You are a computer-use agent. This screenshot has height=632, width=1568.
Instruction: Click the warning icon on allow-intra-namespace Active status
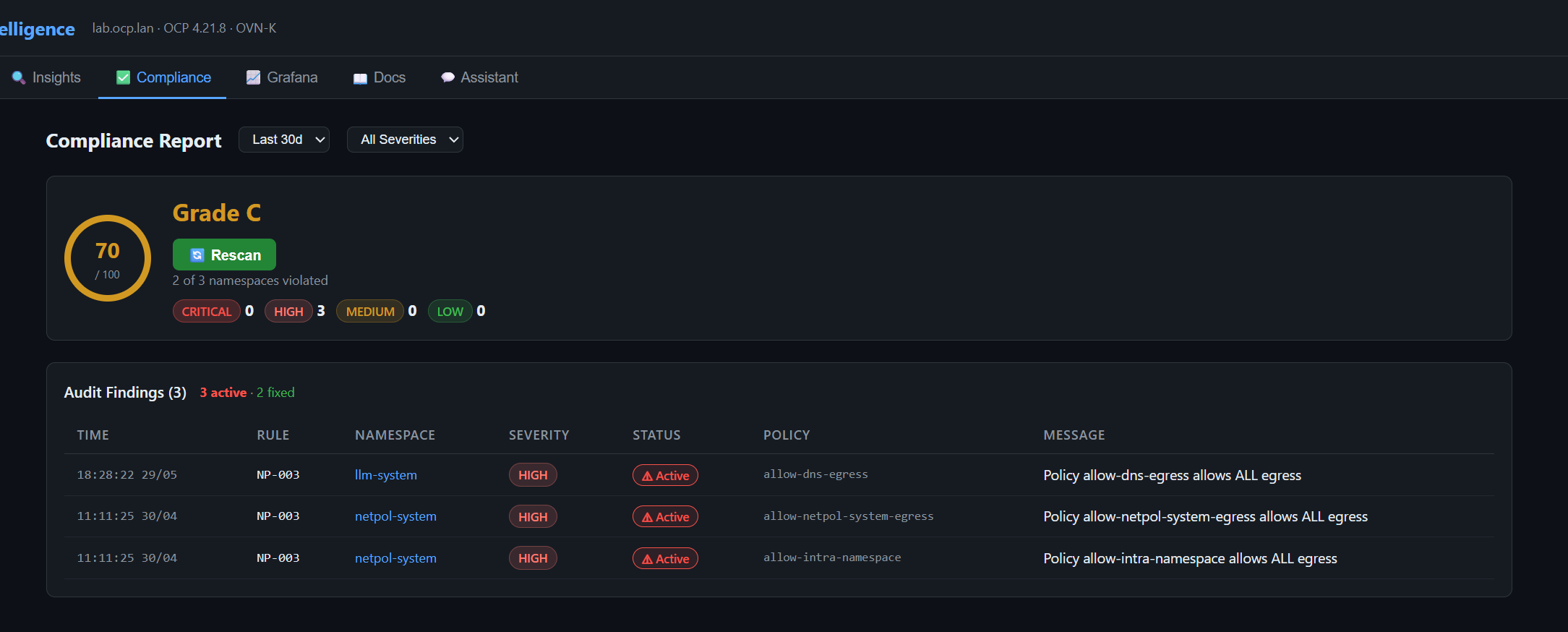(x=648, y=559)
